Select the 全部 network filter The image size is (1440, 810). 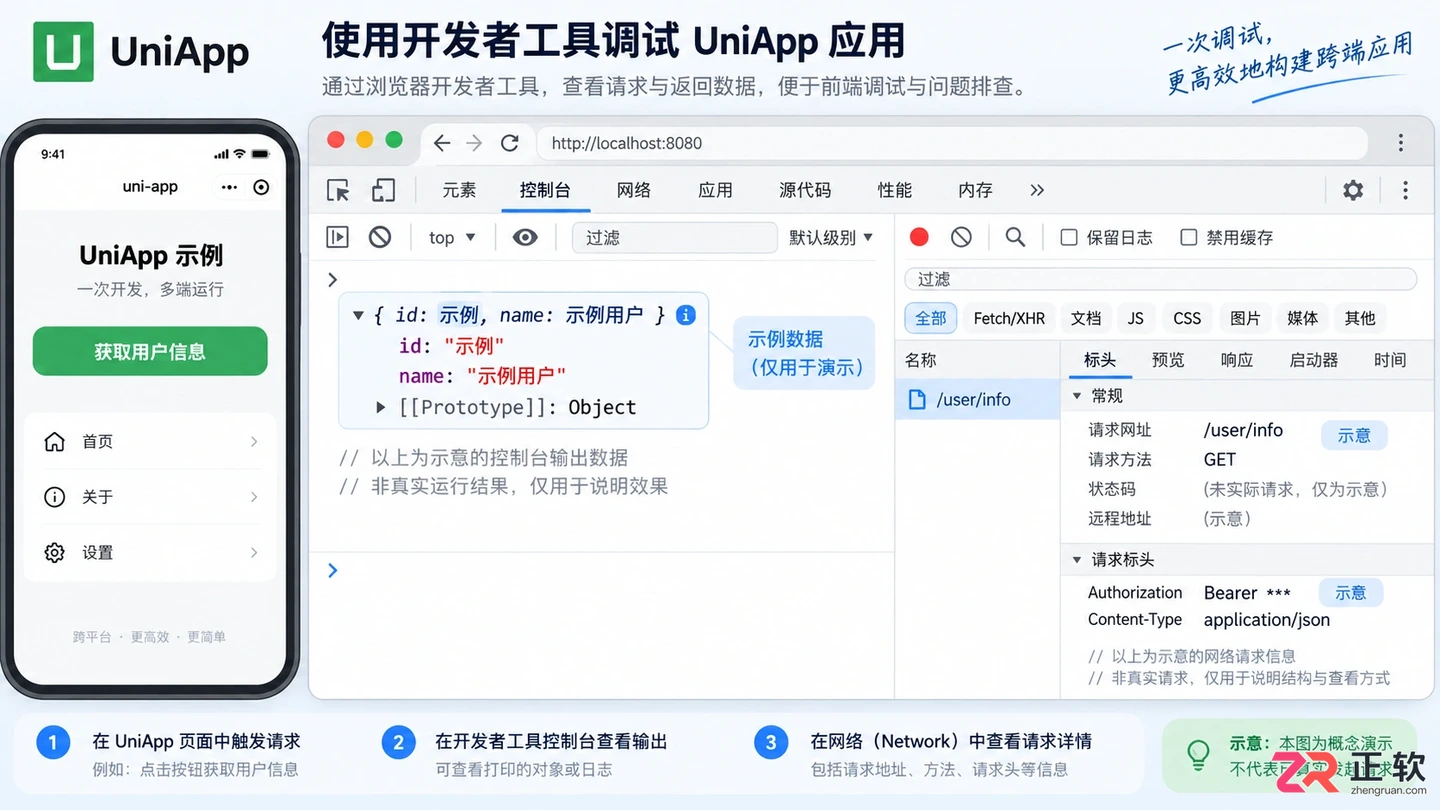tap(931, 318)
